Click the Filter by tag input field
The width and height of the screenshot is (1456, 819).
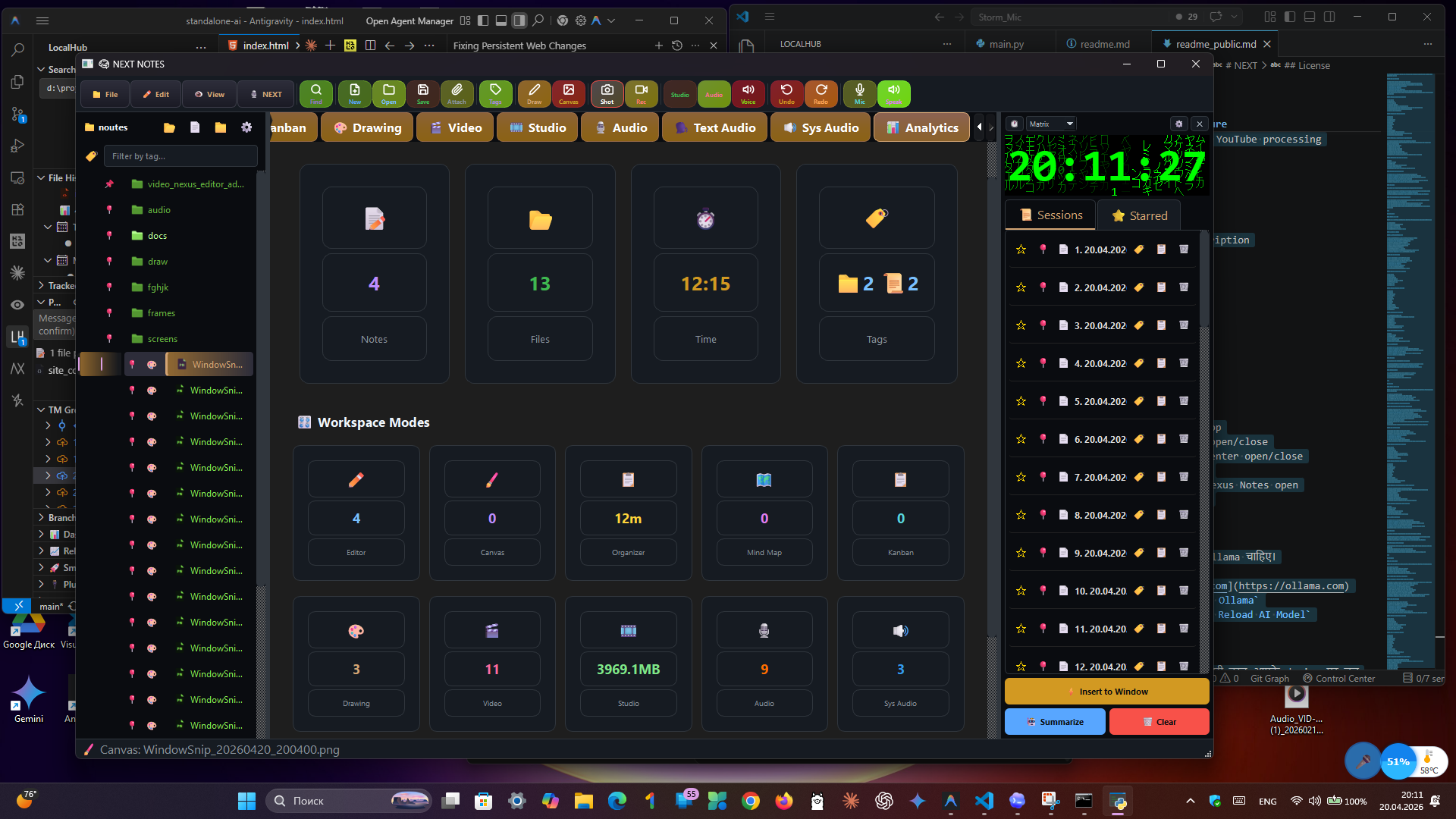click(180, 156)
